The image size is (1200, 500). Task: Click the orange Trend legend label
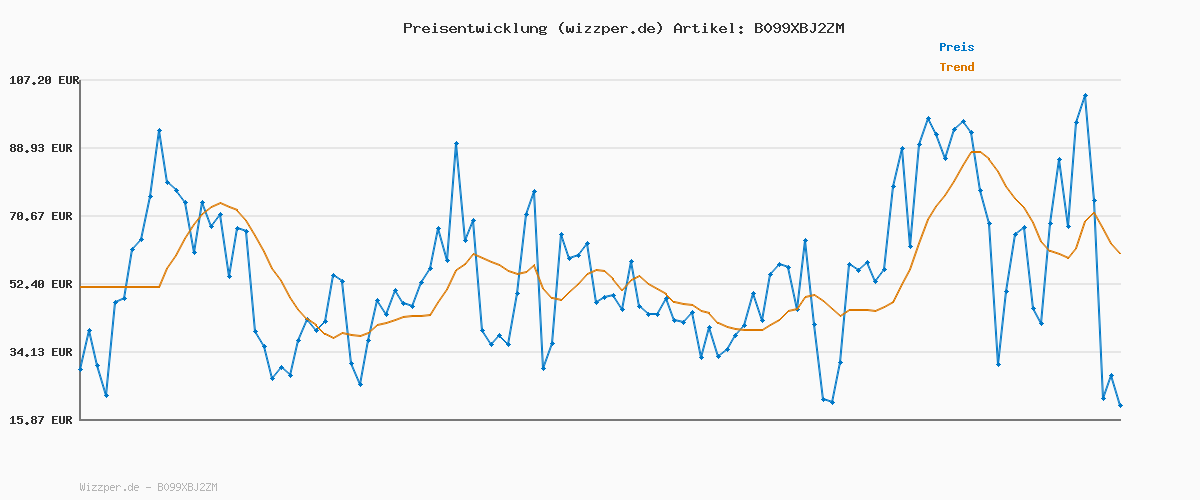(x=956, y=67)
